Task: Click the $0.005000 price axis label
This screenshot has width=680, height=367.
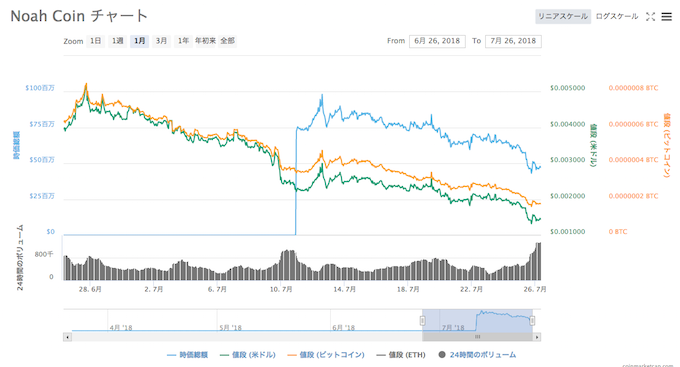Action: (x=567, y=88)
